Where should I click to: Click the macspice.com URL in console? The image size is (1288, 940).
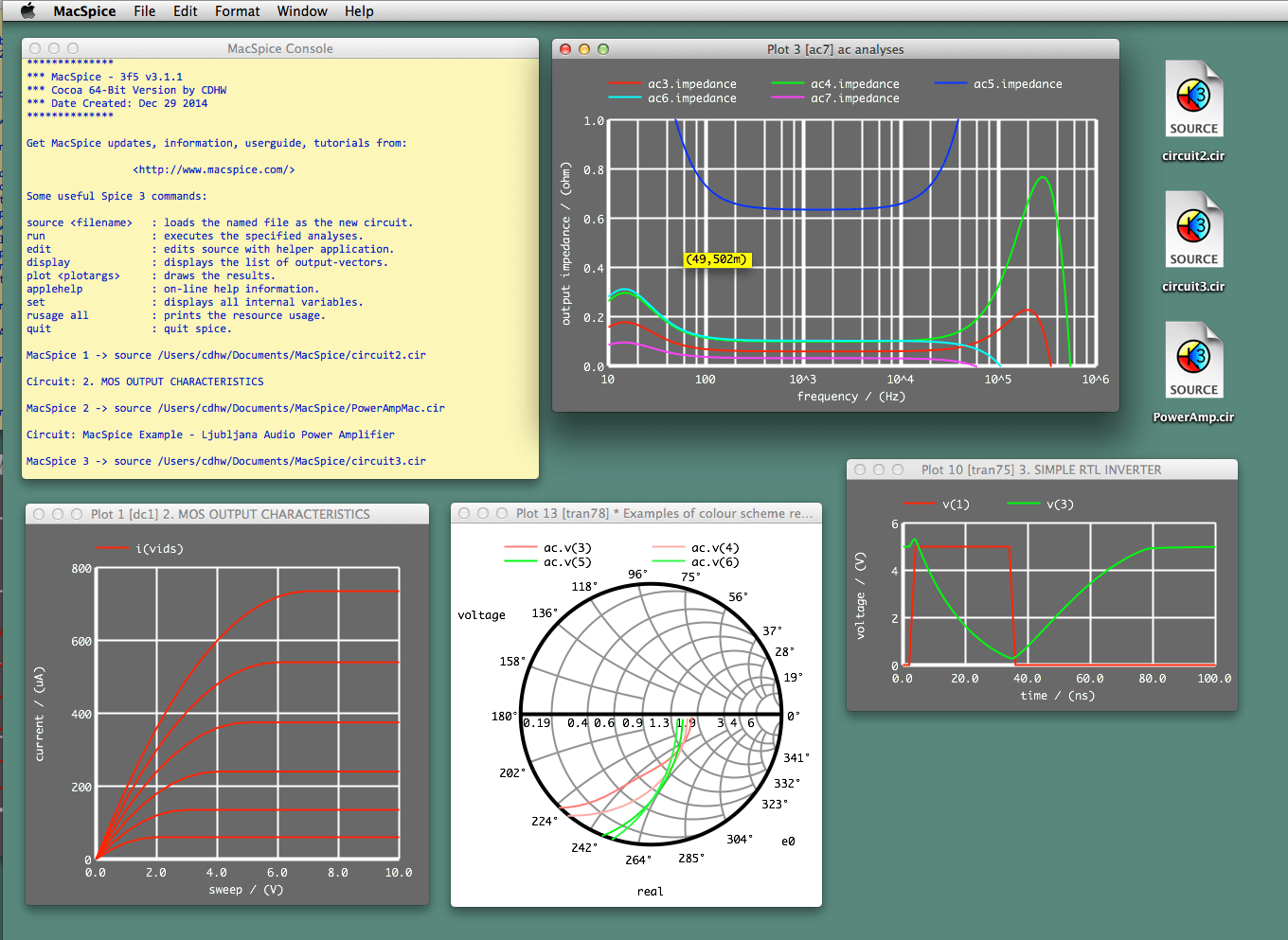pos(214,170)
